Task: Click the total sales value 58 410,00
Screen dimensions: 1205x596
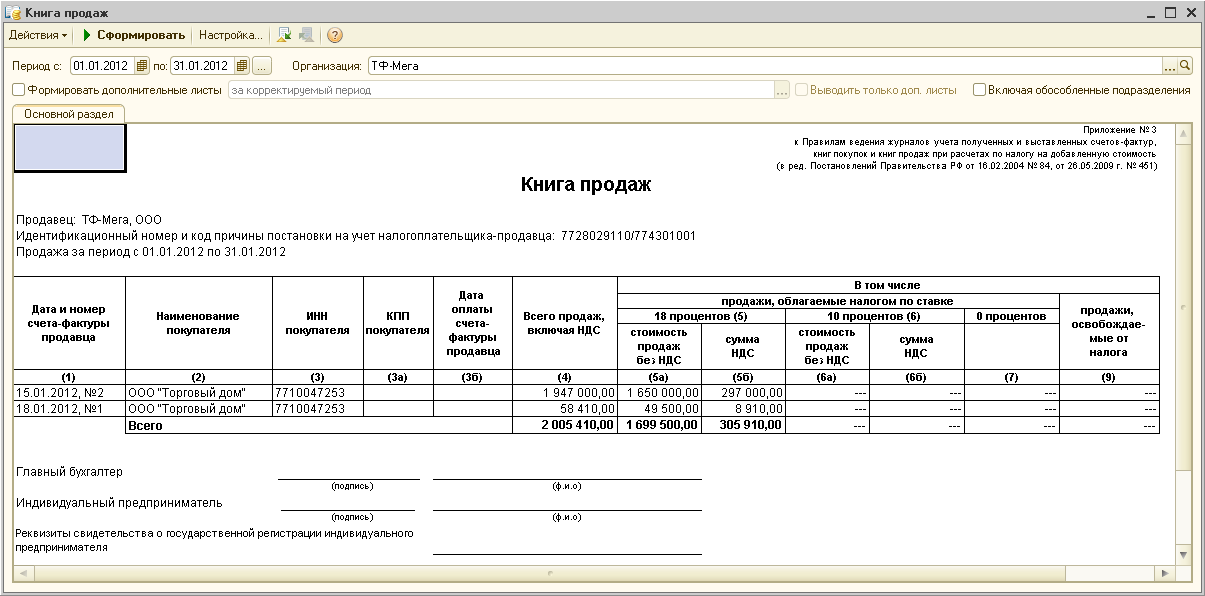Action: [565, 409]
